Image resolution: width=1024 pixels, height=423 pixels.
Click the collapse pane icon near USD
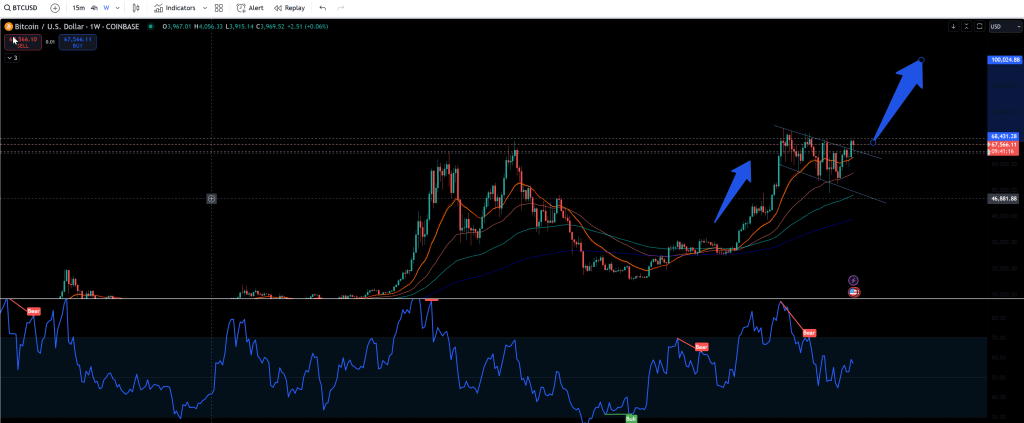pyautogui.click(x=967, y=27)
